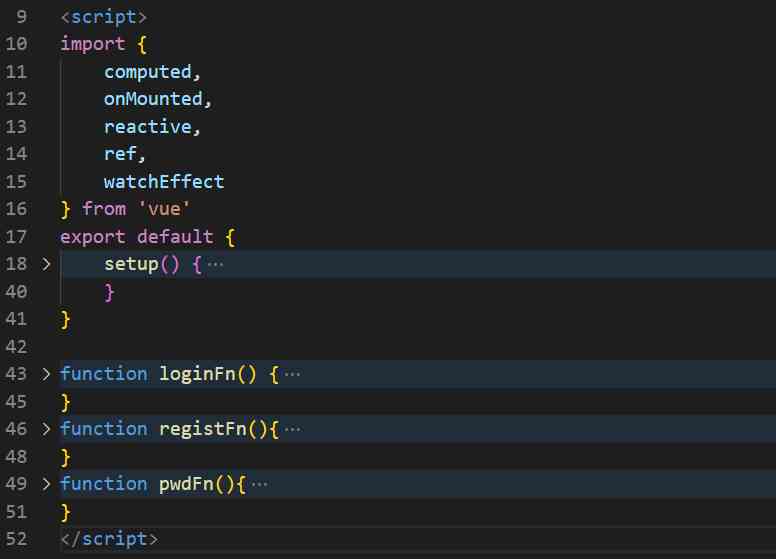Click the ellipsis after loginFn() {
This screenshot has width=776, height=559.
292,374
